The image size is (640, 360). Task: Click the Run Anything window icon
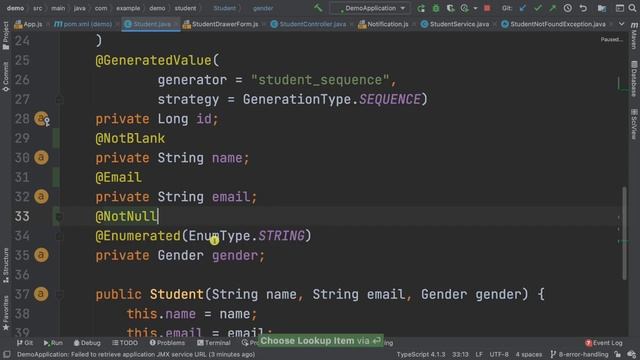coord(620,8)
